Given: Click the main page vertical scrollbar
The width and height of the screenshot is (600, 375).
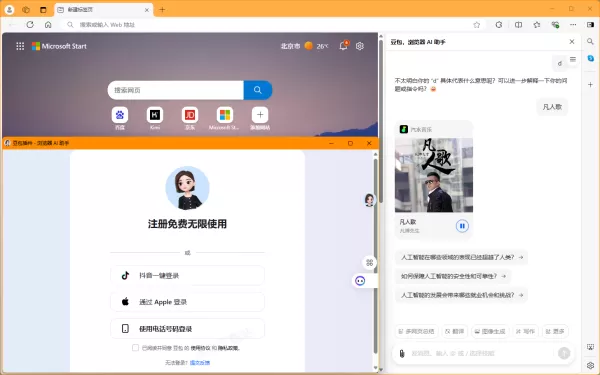Looking at the screenshot, I should [381, 121].
